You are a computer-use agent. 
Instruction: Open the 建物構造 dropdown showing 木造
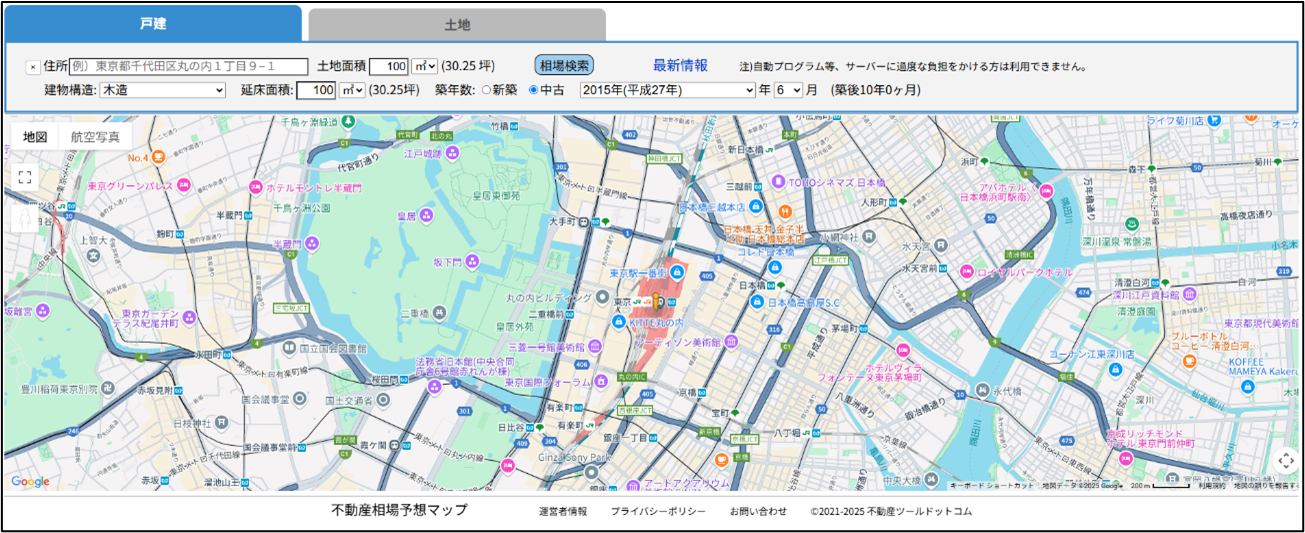162,90
